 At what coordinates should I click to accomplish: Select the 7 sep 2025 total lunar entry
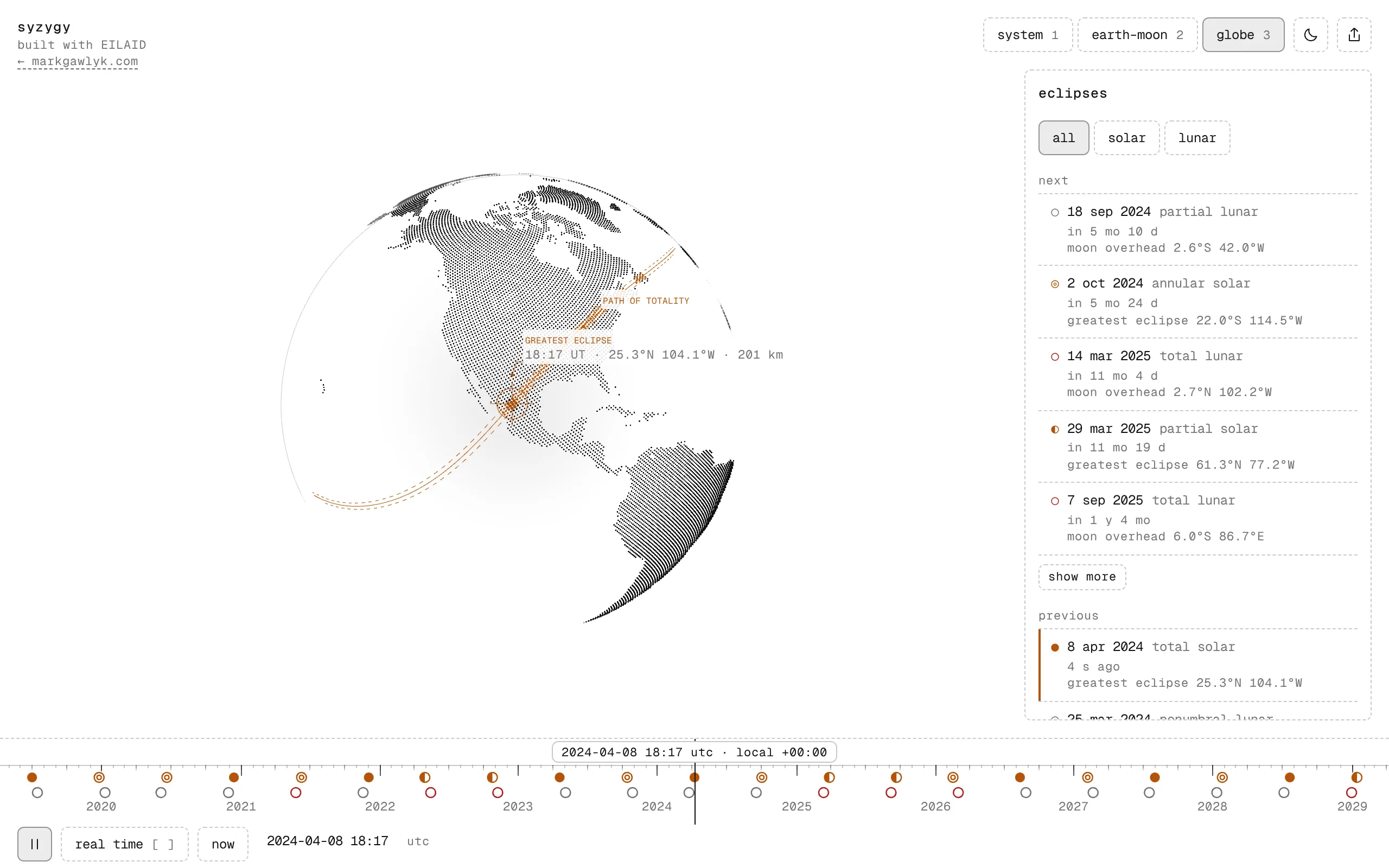coord(1198,519)
